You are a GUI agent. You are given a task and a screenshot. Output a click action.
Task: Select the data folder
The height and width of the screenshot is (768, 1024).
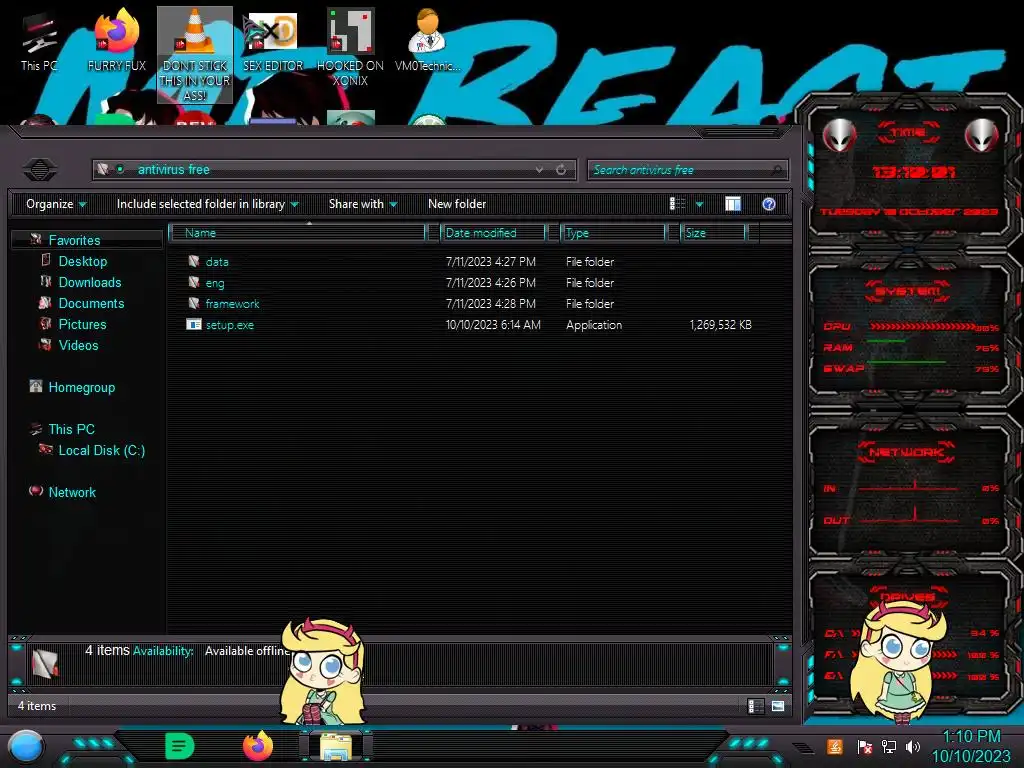217,262
